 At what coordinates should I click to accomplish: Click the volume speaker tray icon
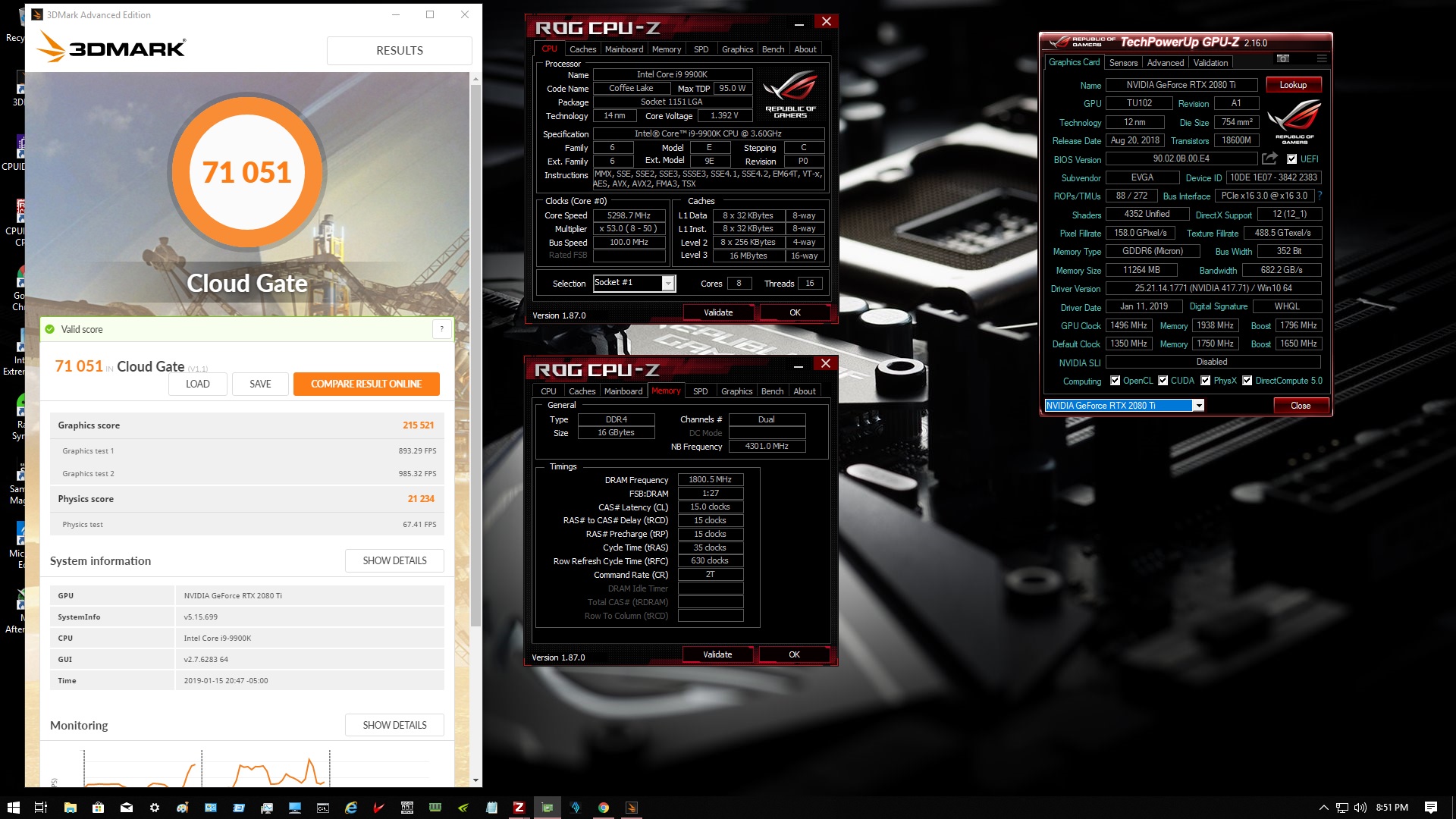1360,808
